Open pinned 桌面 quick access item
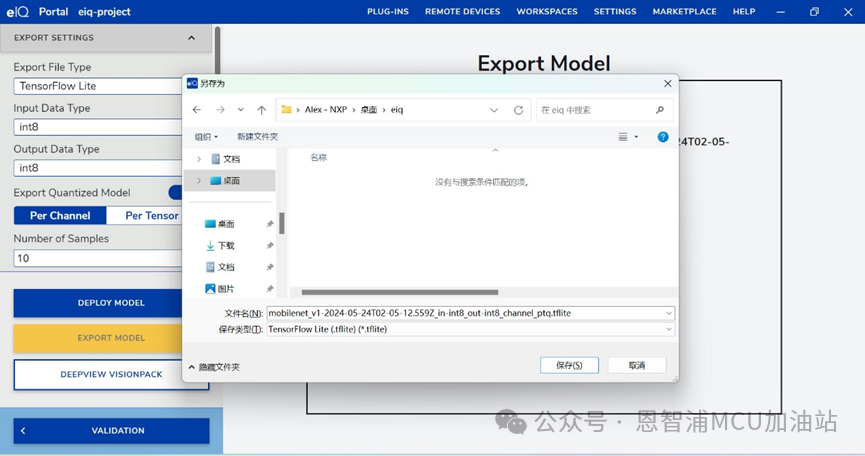865x456 pixels. (x=226, y=224)
